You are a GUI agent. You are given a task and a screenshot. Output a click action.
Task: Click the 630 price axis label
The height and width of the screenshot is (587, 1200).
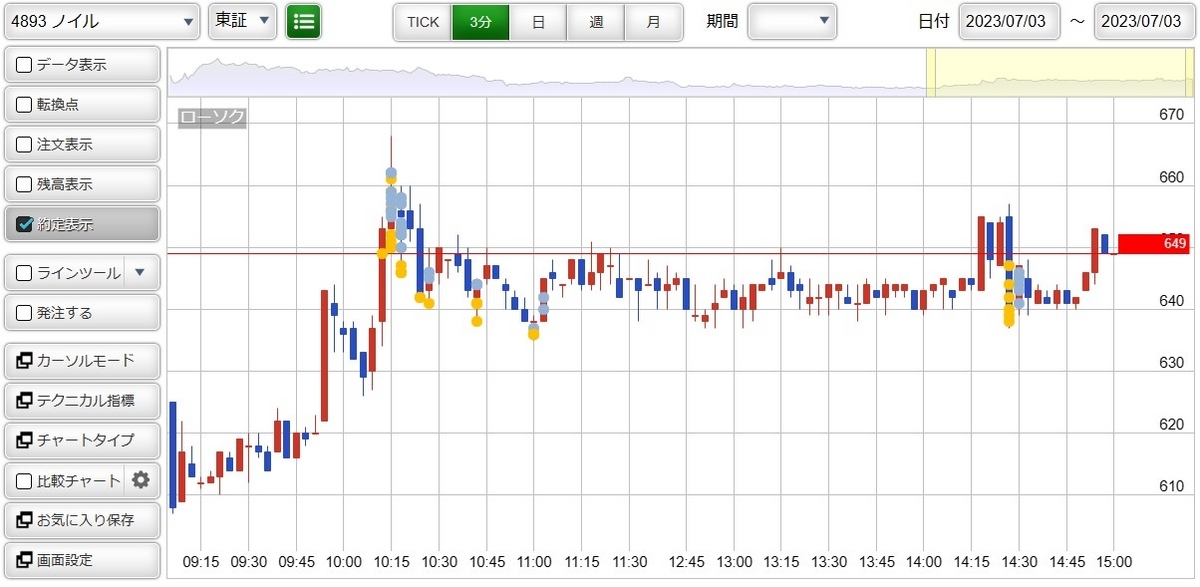tap(1170, 362)
